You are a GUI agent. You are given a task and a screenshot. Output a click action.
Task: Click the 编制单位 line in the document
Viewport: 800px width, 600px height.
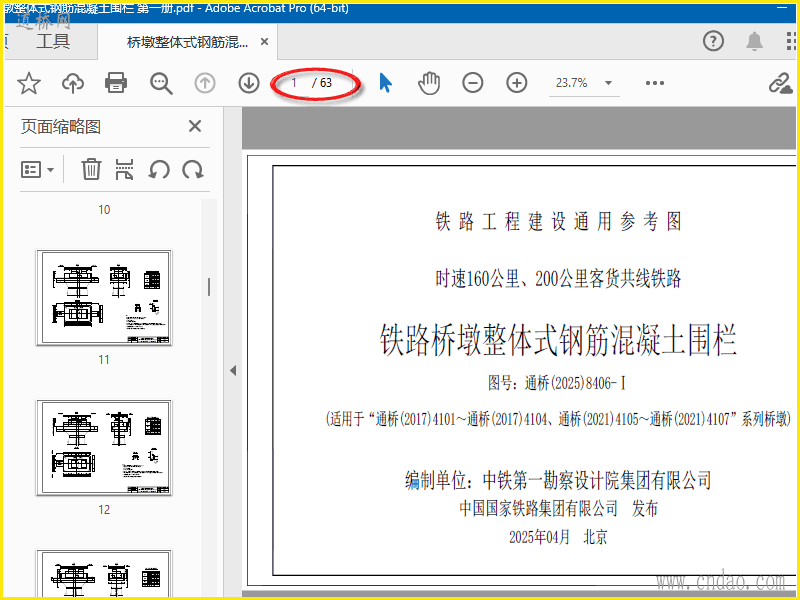558,480
